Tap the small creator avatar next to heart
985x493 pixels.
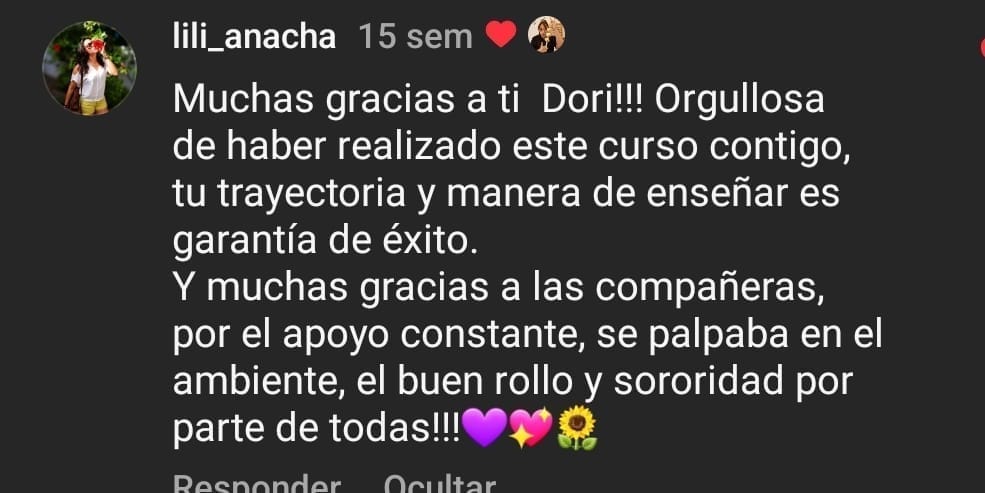pyautogui.click(x=546, y=35)
